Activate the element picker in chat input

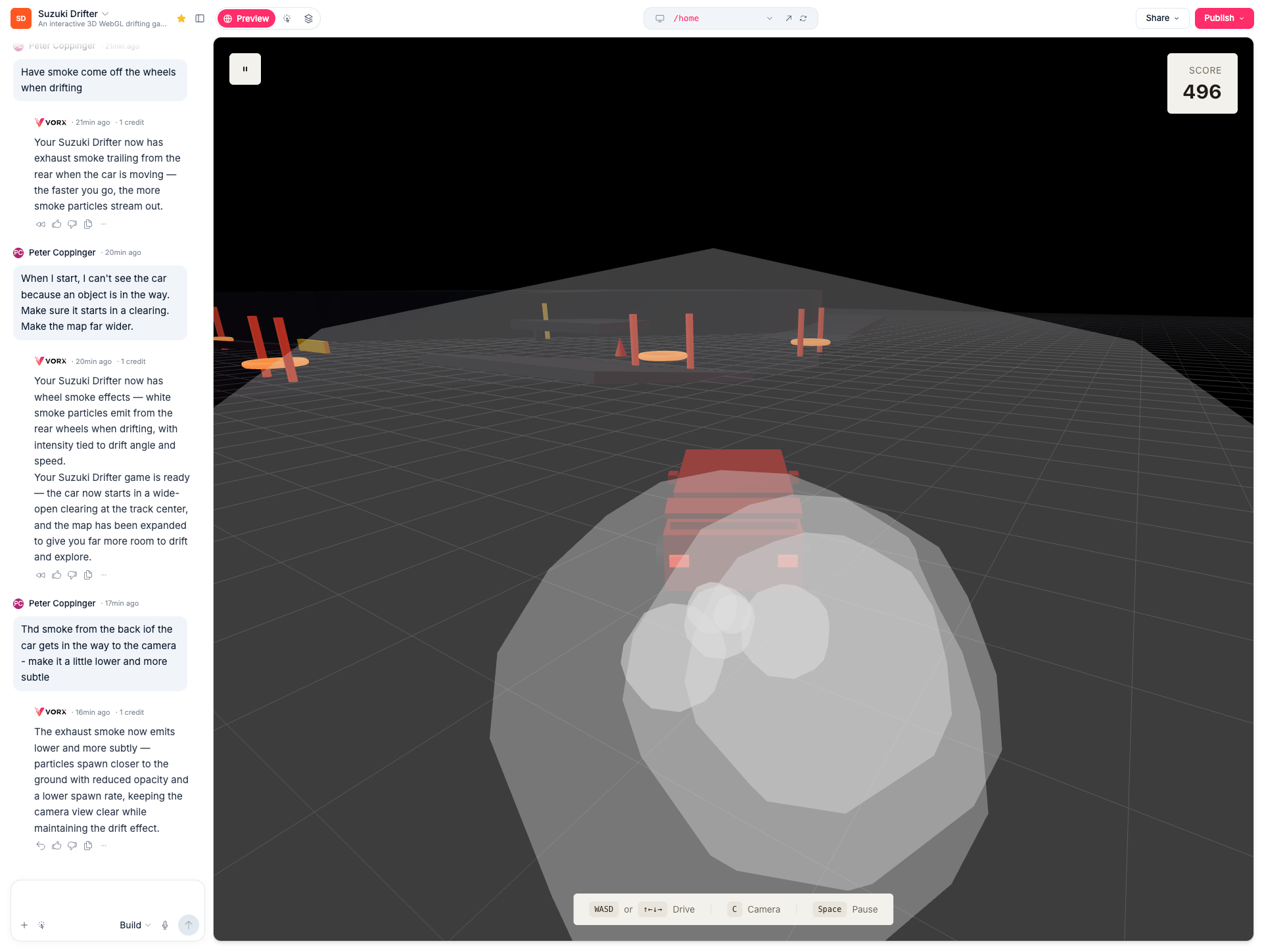(41, 925)
